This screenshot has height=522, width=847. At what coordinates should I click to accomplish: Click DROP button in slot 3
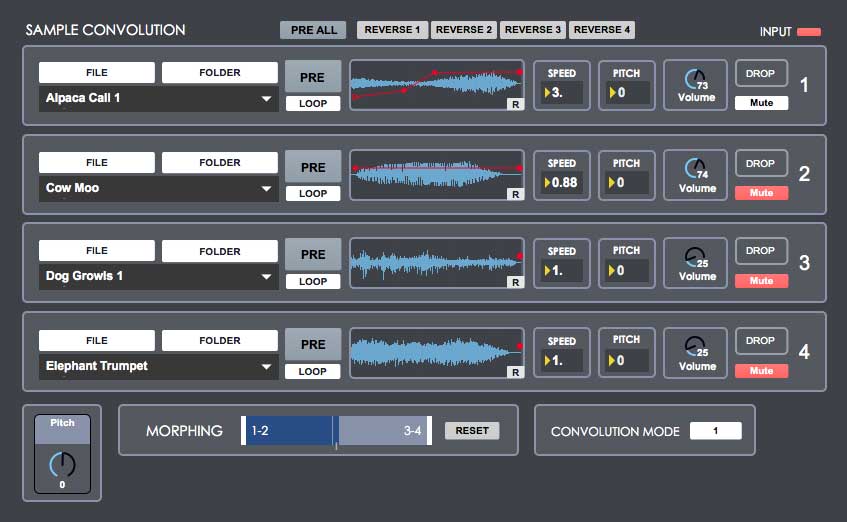[x=761, y=251]
